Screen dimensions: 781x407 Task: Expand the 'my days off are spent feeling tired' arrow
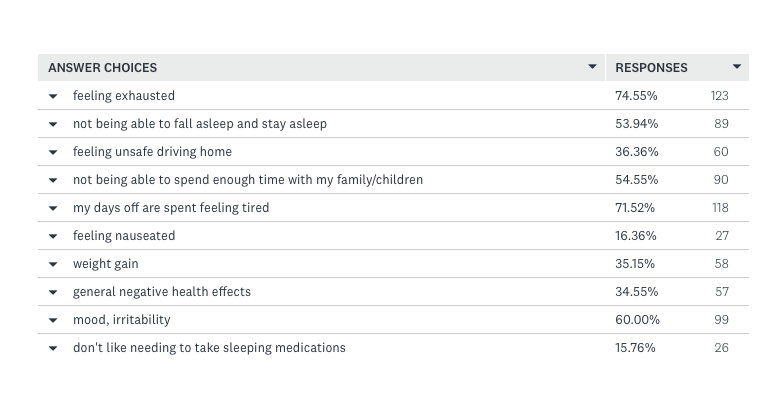click(x=53, y=208)
